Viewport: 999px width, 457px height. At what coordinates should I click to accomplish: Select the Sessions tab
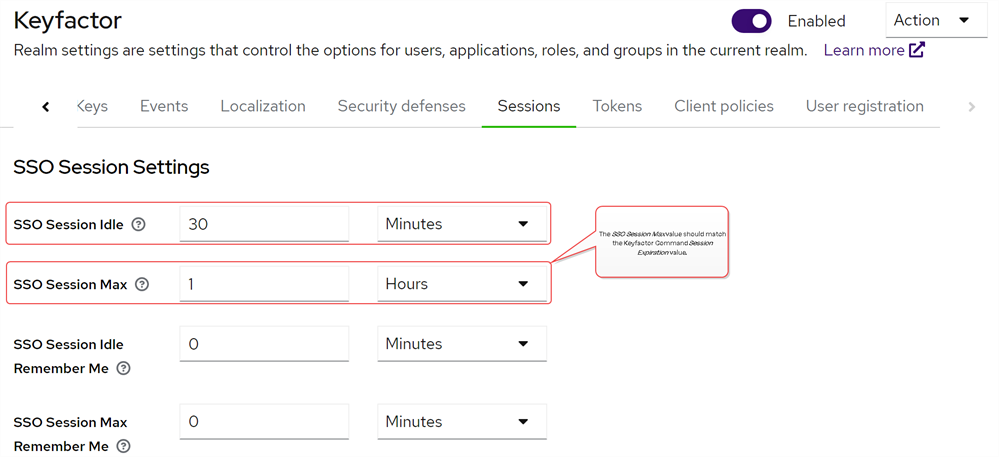(x=529, y=106)
